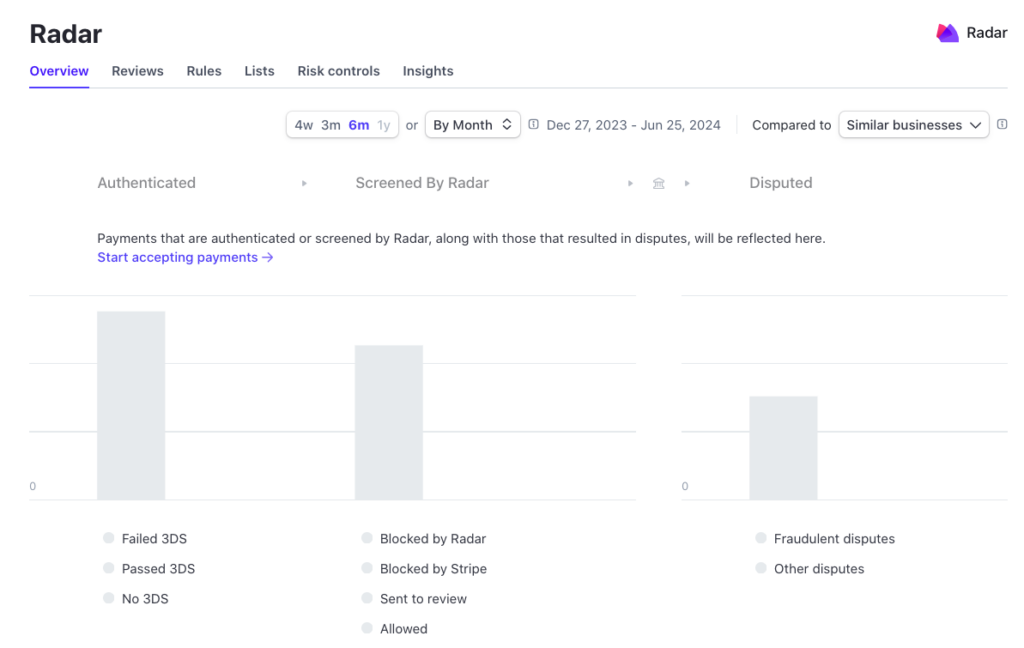1024x648 pixels.
Task: Click the Failed 3DS legend dot
Action: [108, 538]
